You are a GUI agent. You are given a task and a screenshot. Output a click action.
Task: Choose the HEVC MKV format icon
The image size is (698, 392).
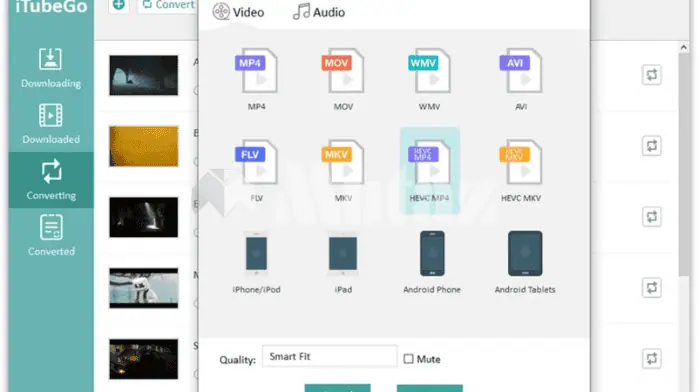[521, 162]
